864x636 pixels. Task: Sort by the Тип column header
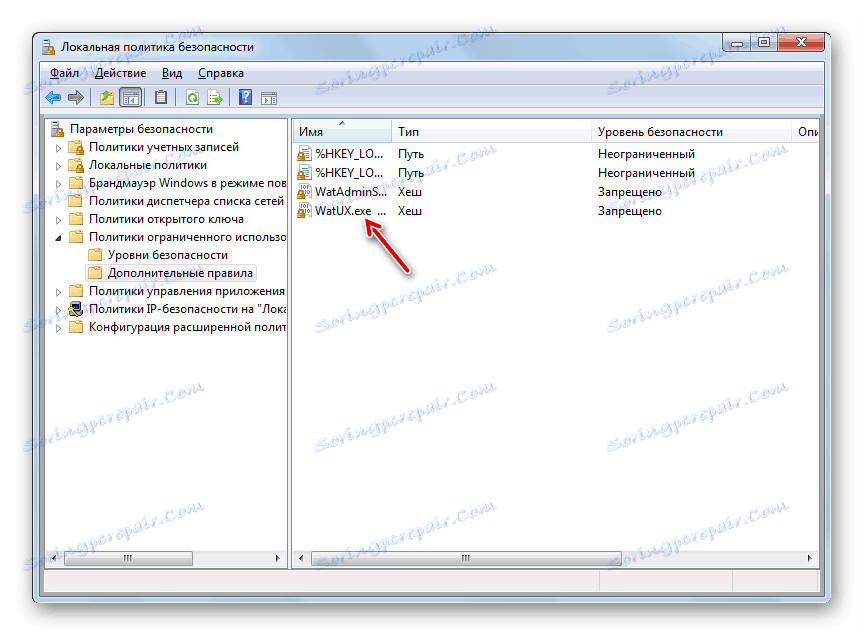(491, 131)
